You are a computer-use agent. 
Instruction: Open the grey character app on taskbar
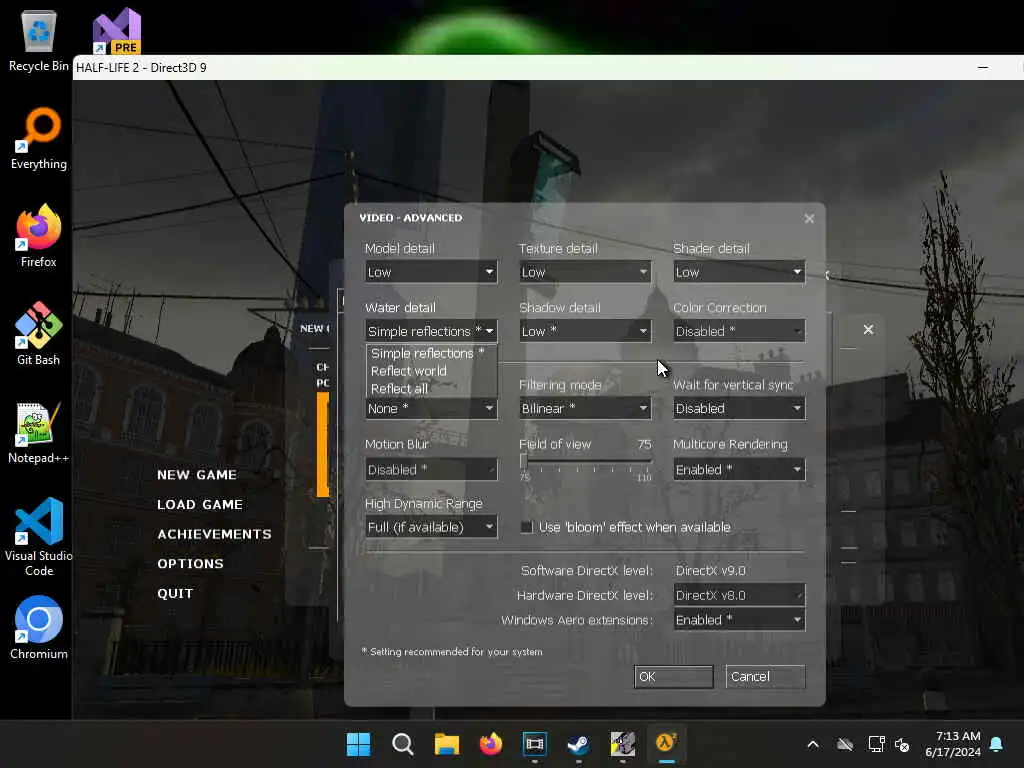[622, 744]
